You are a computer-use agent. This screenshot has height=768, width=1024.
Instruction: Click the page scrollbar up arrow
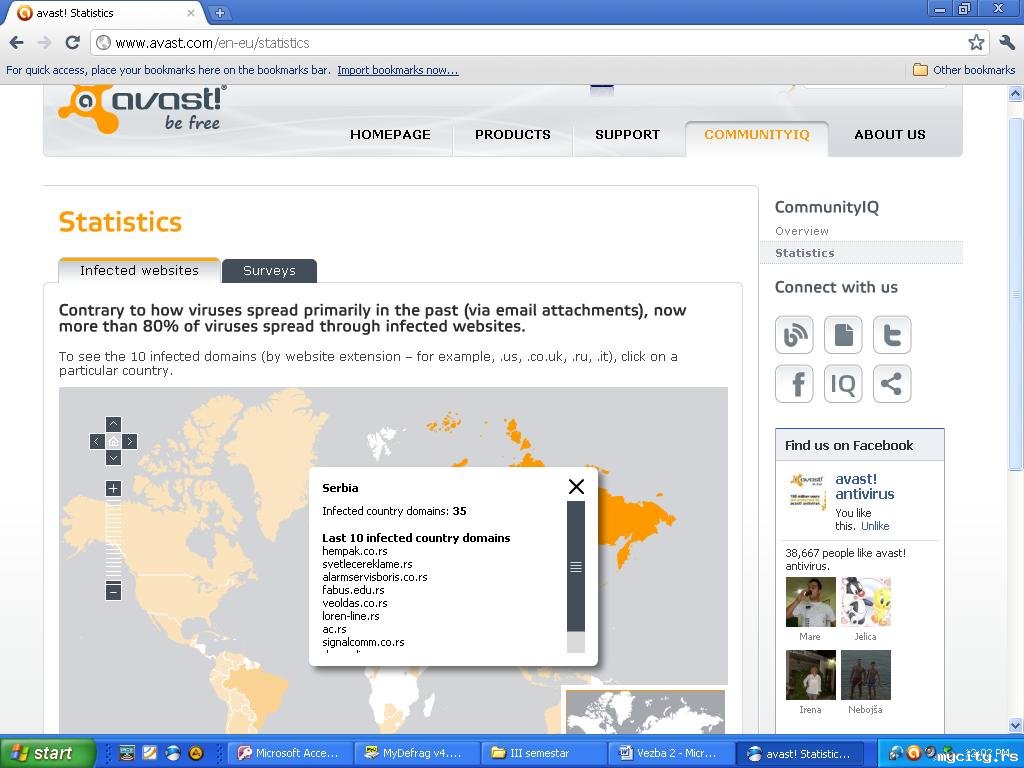1016,93
